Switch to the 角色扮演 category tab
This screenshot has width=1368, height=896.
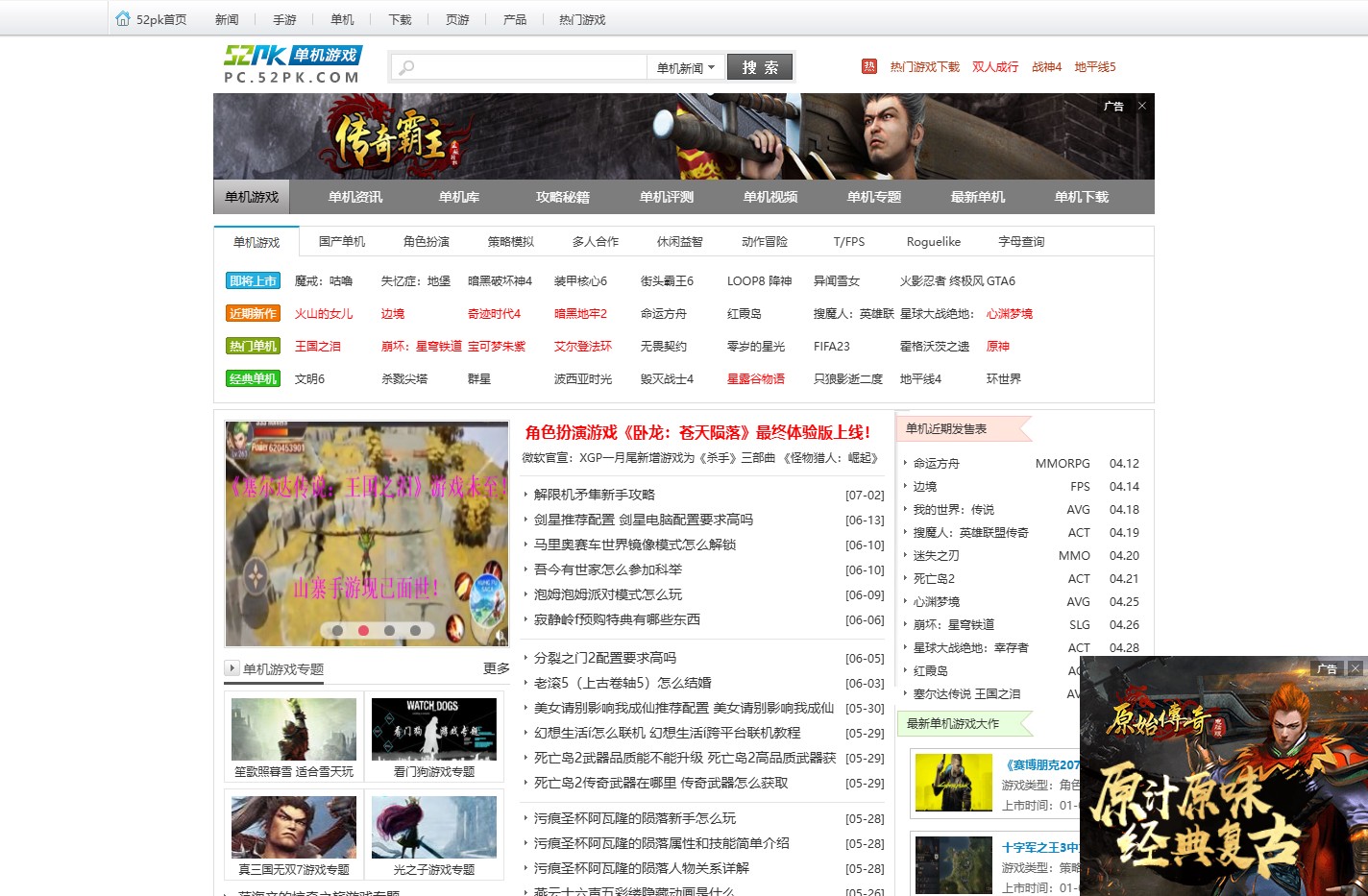point(427,242)
